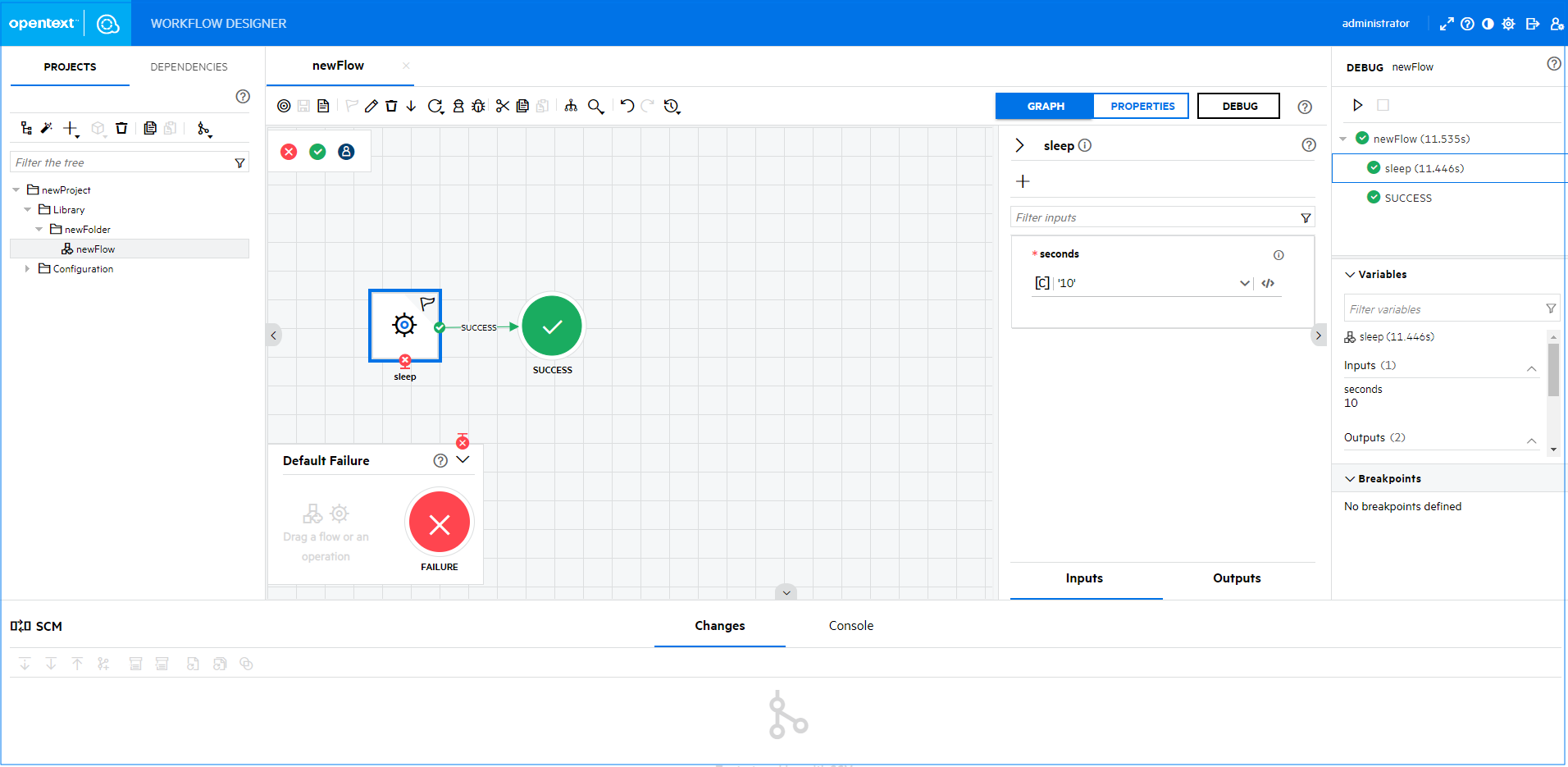Screen dimensions: 1568x767
Task: Click the Undo arrow in the canvas toolbar
Action: click(627, 105)
